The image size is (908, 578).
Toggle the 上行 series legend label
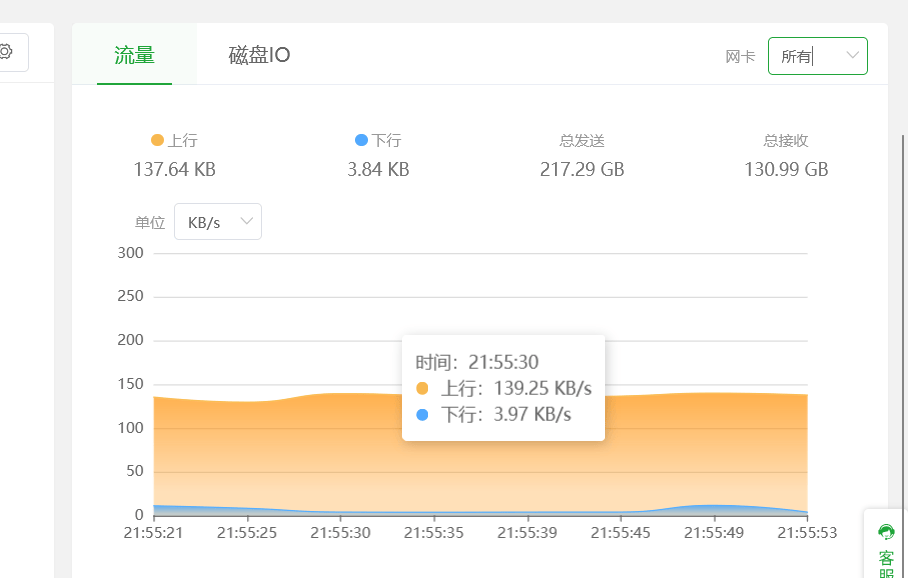click(x=182, y=140)
